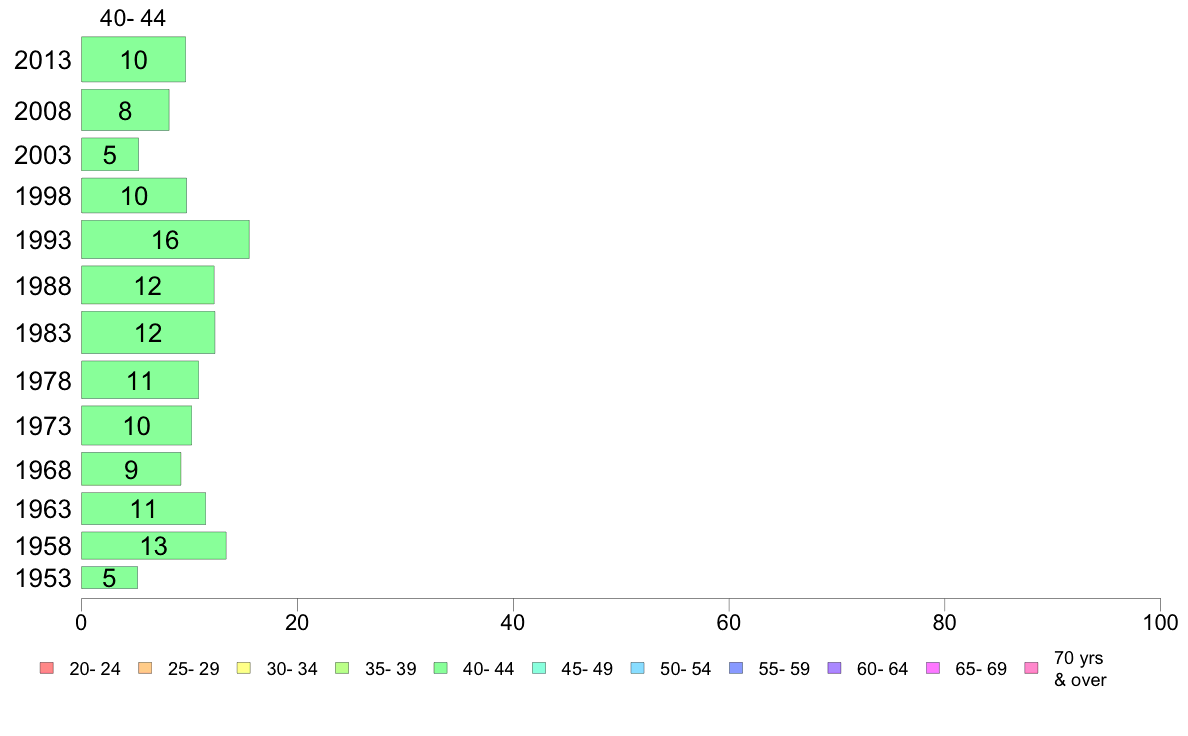Select the 1953 year axis label
Viewport: 1188px width, 736px height.
[43, 578]
